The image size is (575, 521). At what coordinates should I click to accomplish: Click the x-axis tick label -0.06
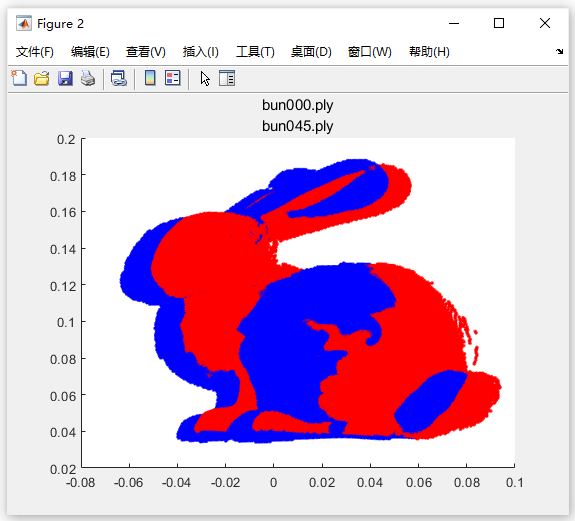click(128, 483)
